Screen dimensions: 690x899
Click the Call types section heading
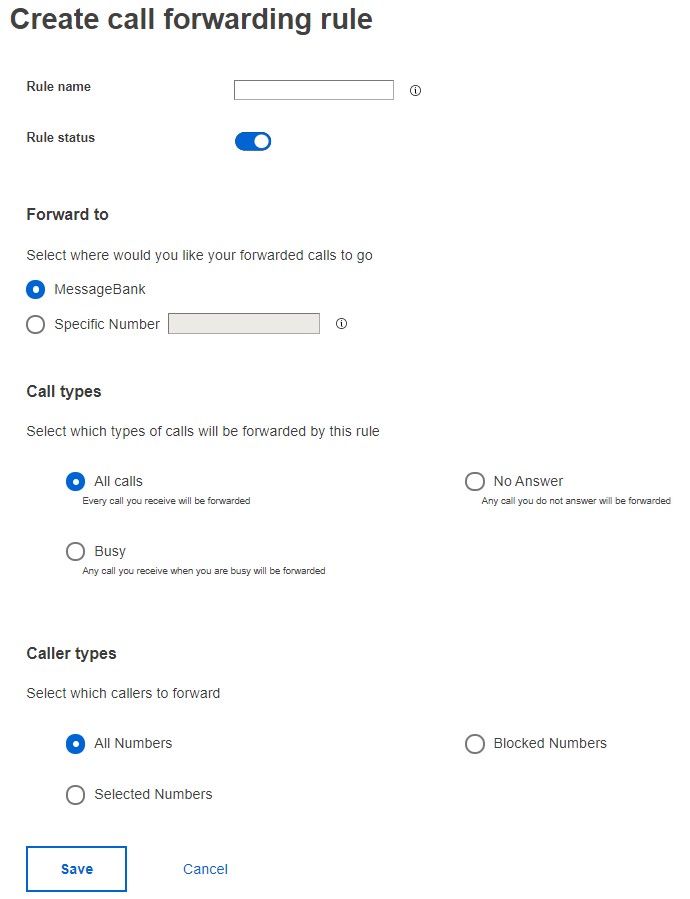(x=64, y=391)
